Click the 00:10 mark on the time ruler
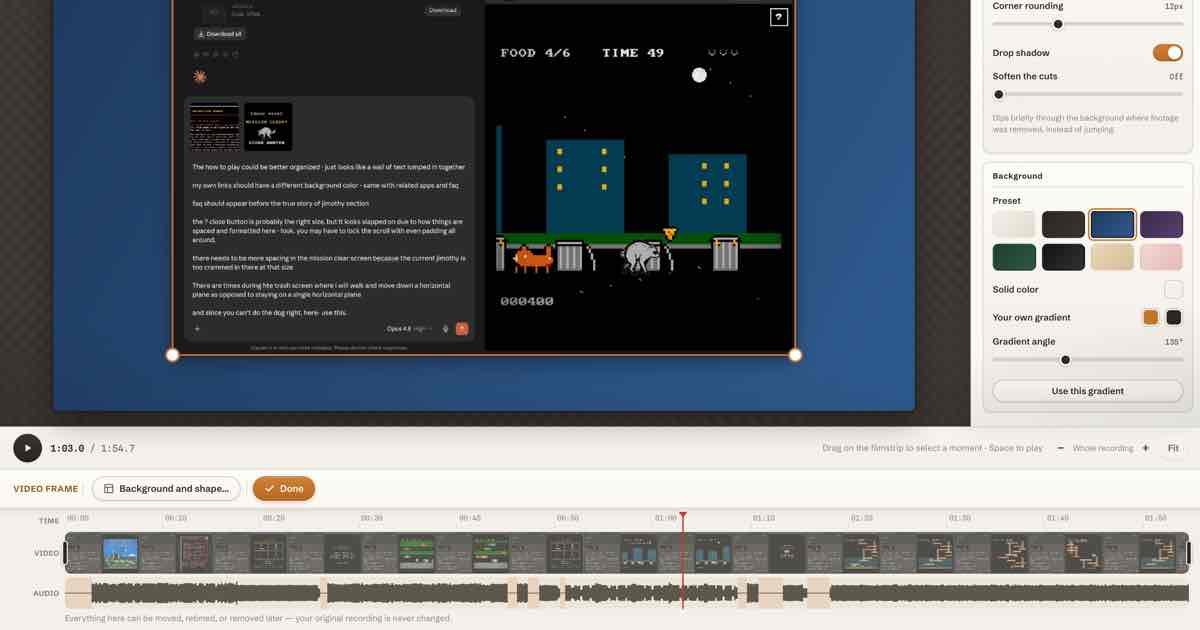The image size is (1200, 630). coord(176,518)
